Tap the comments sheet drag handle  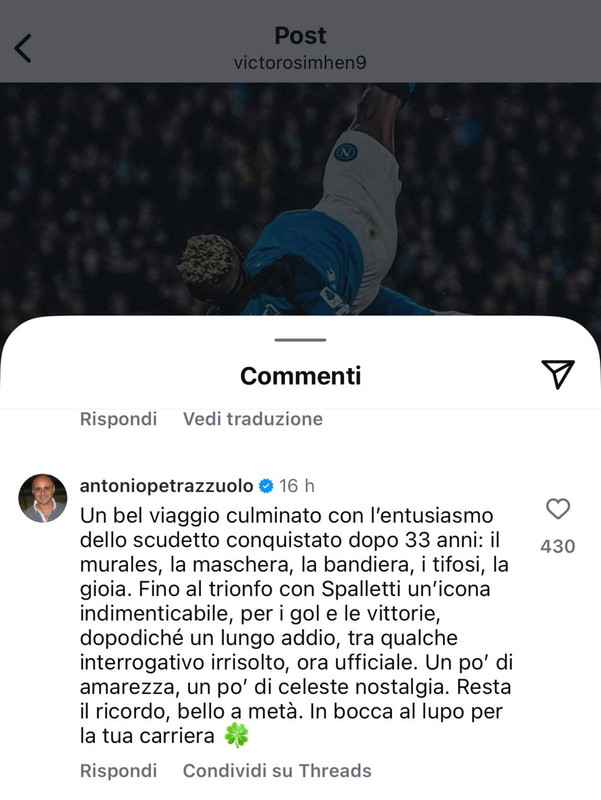pyautogui.click(x=300, y=340)
